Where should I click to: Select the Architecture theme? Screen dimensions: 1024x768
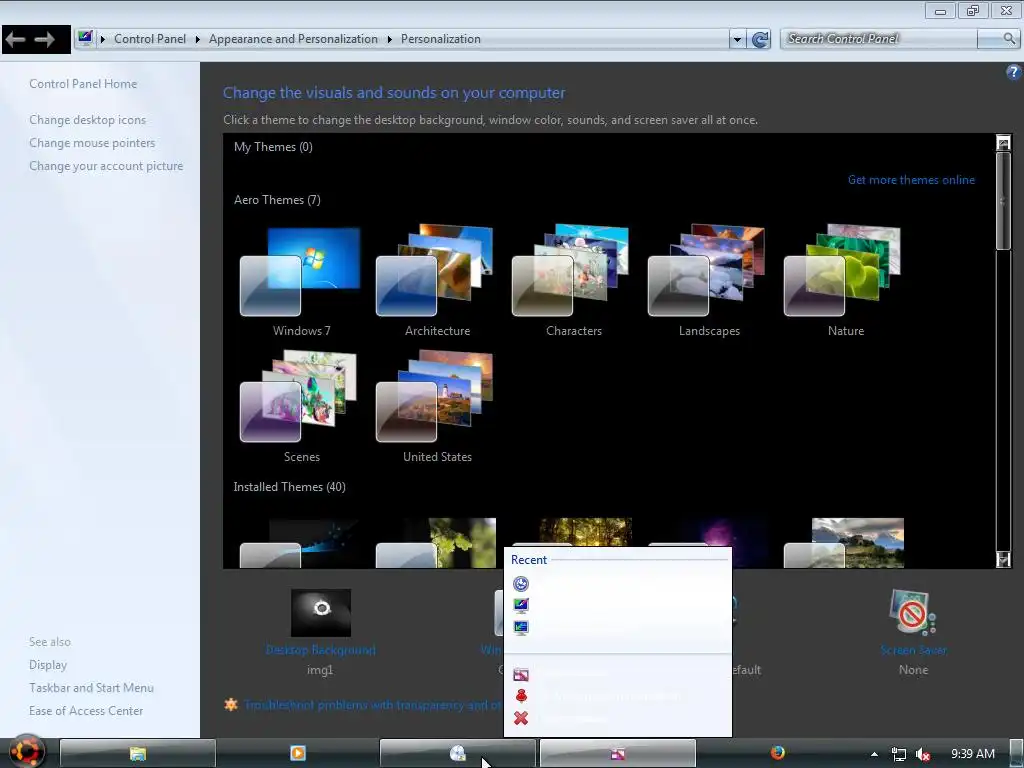436,281
